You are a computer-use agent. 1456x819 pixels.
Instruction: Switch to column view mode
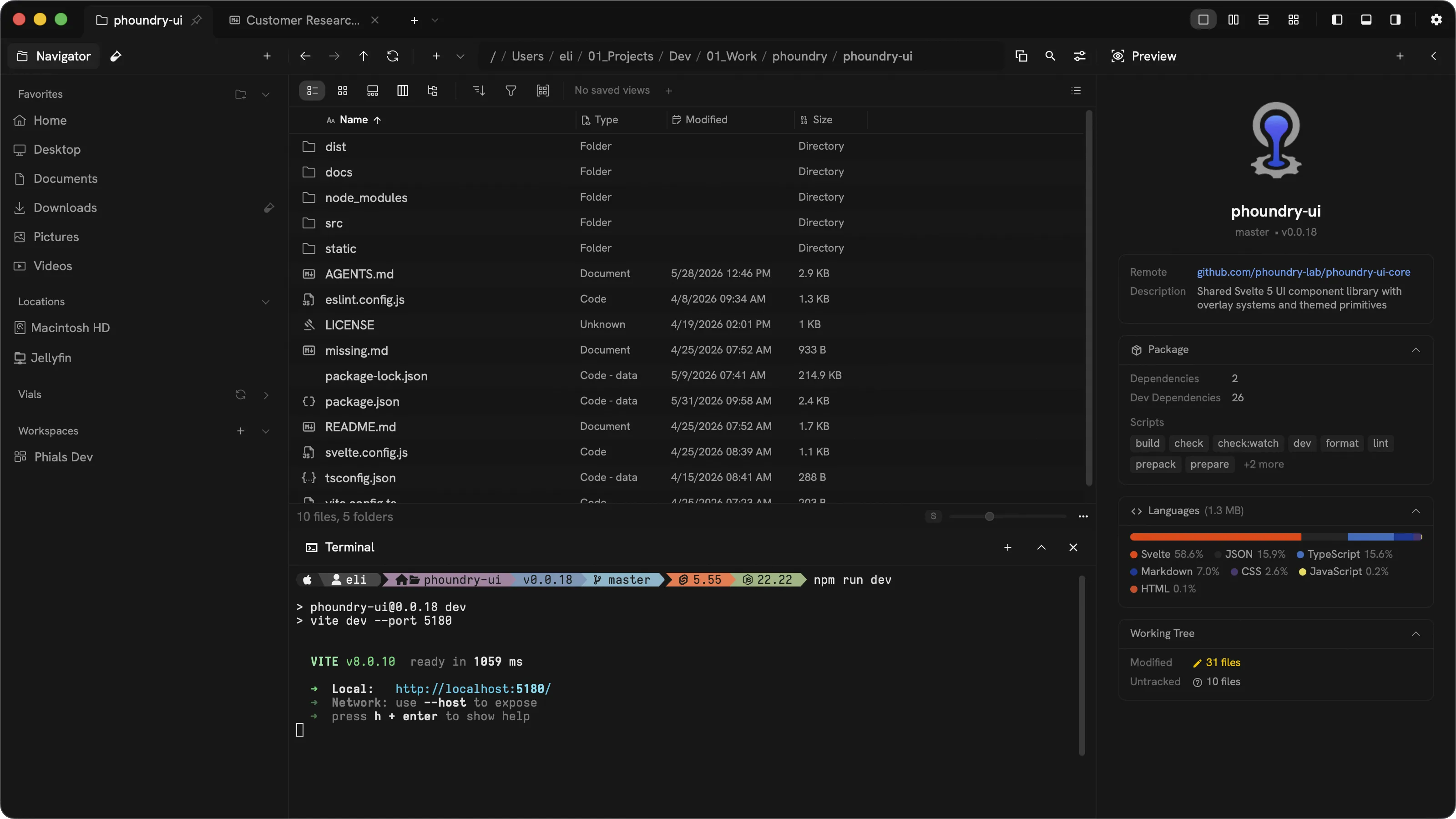coord(402,91)
